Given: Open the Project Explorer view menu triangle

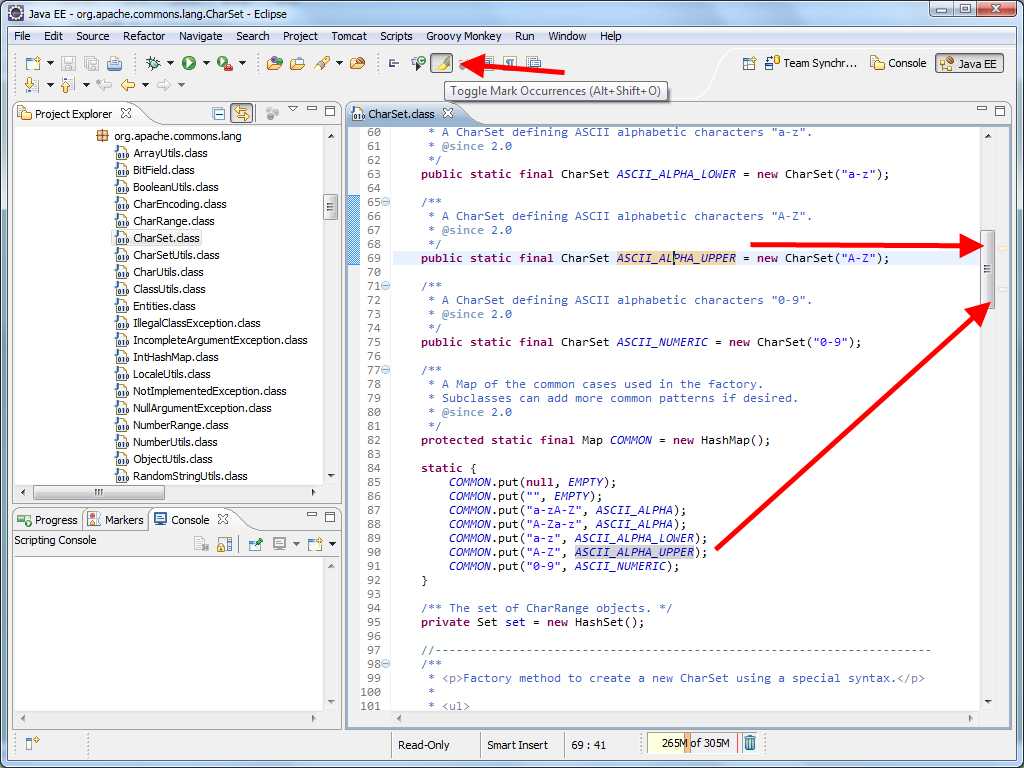Looking at the screenshot, I should point(293,109).
